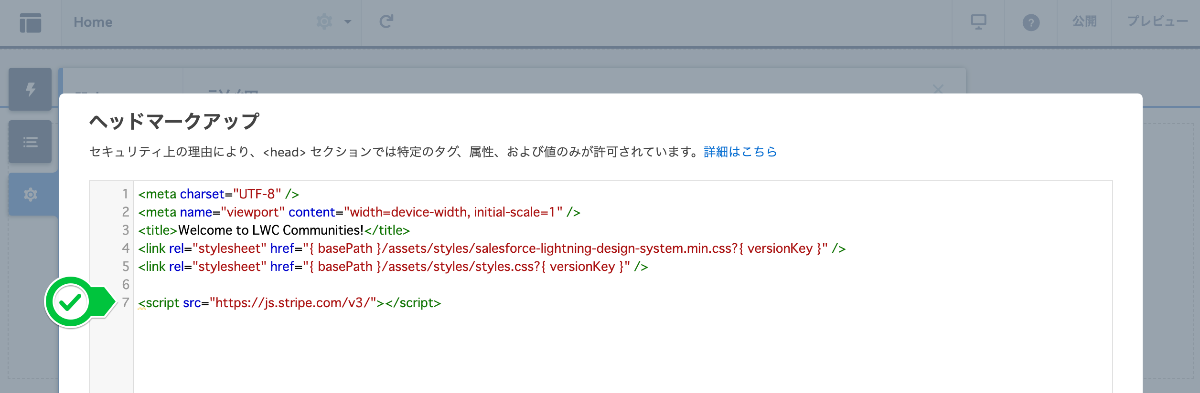Open the Components lightning bolt panel
This screenshot has width=1200, height=393.
coord(30,89)
